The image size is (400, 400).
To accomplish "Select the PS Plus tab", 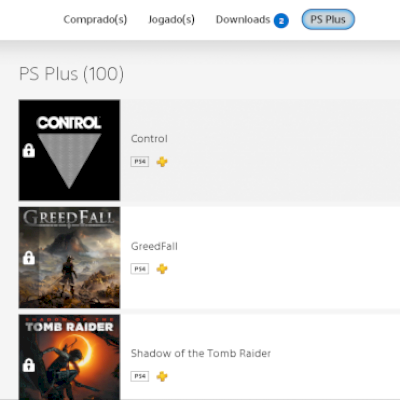I will pyautogui.click(x=328, y=19).
